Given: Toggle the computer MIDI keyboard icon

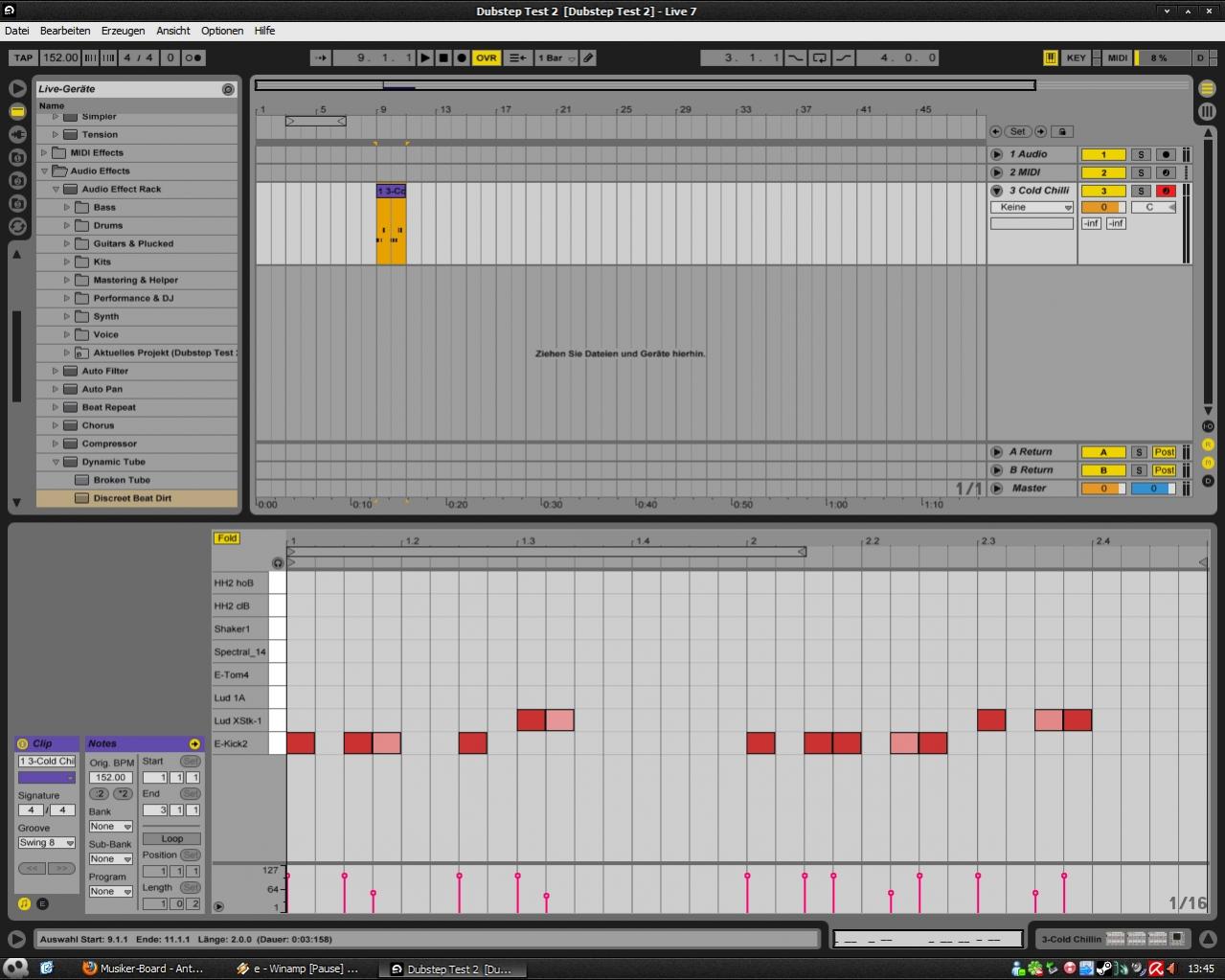Looking at the screenshot, I should pyautogui.click(x=1051, y=57).
